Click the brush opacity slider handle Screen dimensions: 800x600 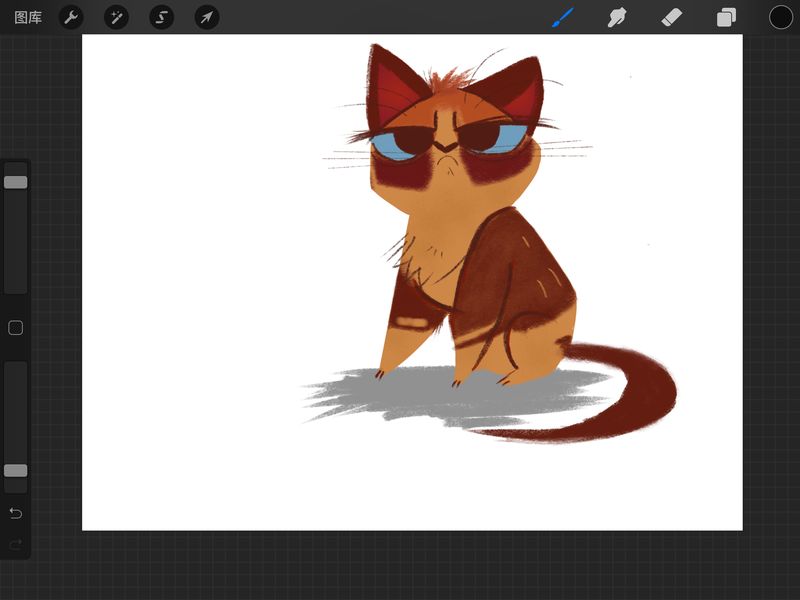(x=16, y=470)
